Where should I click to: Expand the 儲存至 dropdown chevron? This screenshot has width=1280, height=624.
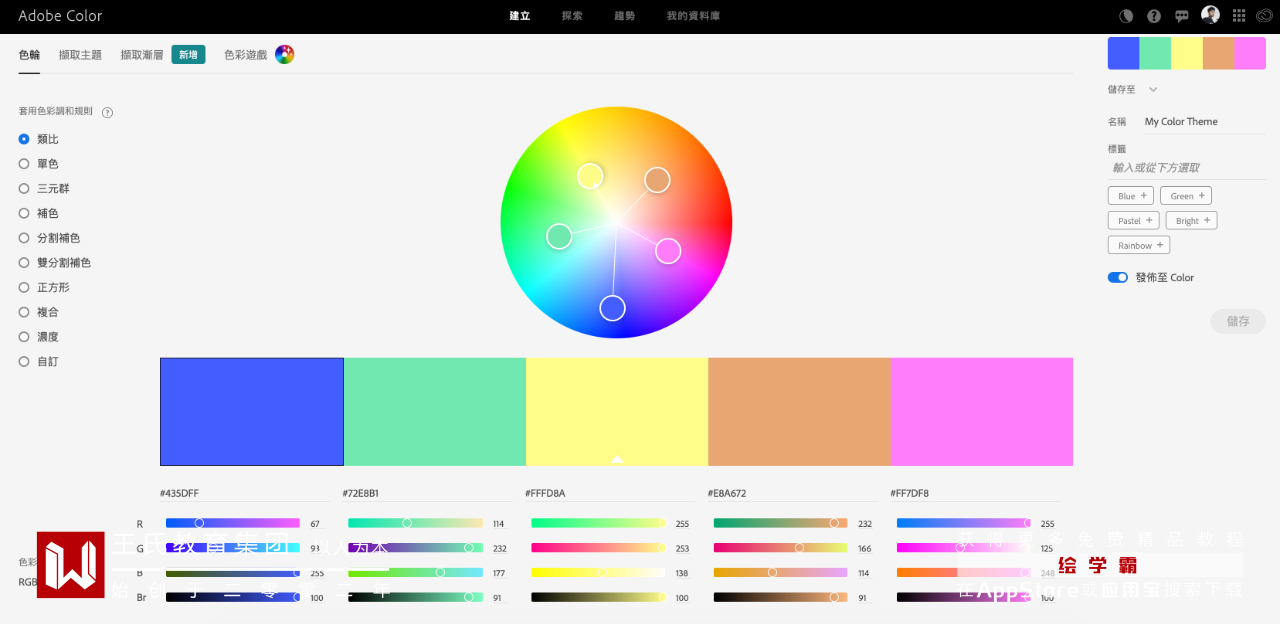[1153, 89]
